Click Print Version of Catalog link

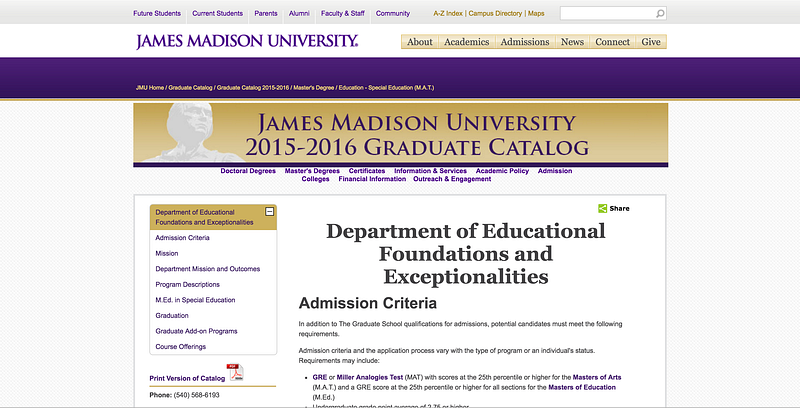pyautogui.click(x=187, y=378)
